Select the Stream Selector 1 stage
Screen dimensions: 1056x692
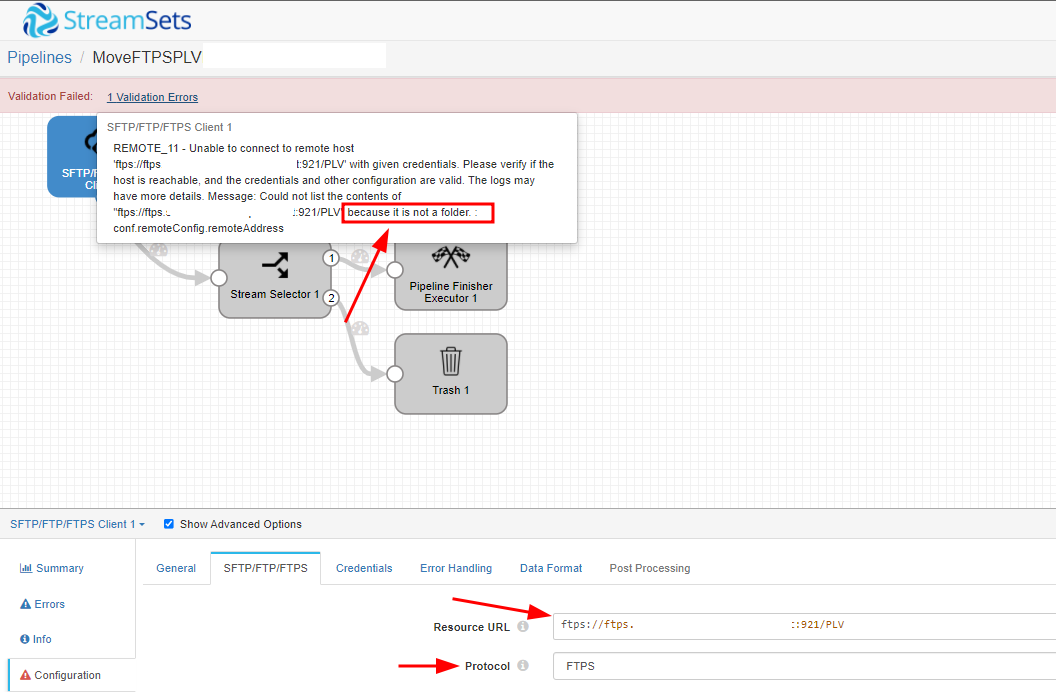[x=275, y=280]
